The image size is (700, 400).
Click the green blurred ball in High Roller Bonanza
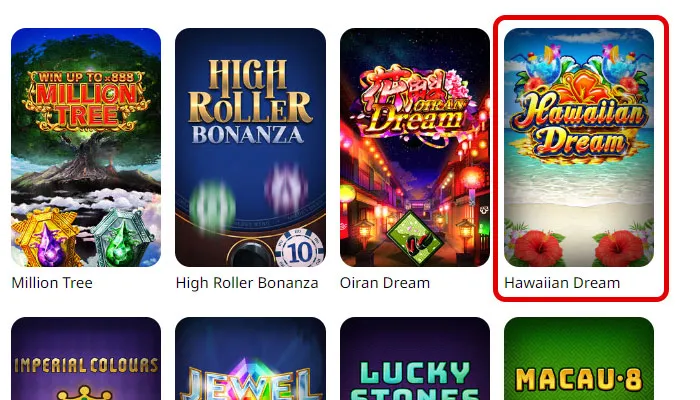(x=212, y=207)
